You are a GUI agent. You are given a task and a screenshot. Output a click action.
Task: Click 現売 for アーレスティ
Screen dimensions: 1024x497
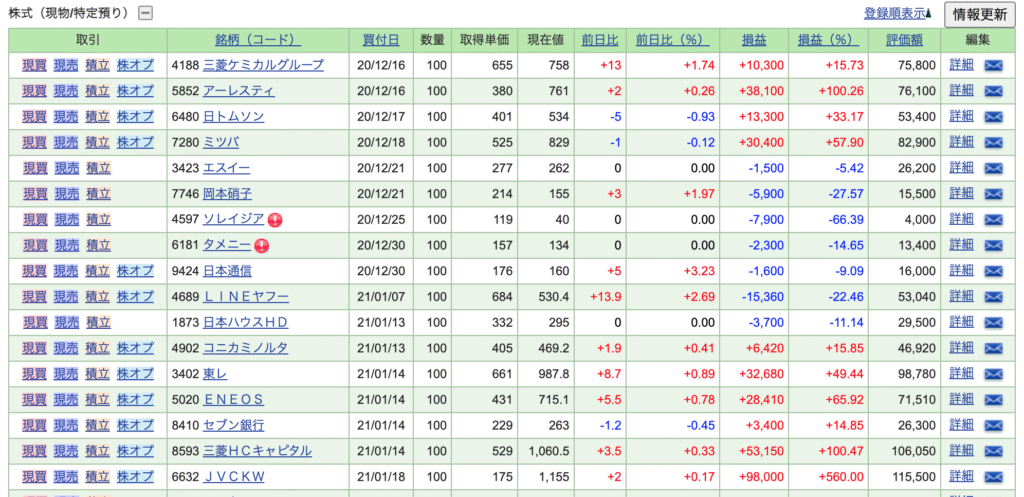pyautogui.click(x=65, y=91)
